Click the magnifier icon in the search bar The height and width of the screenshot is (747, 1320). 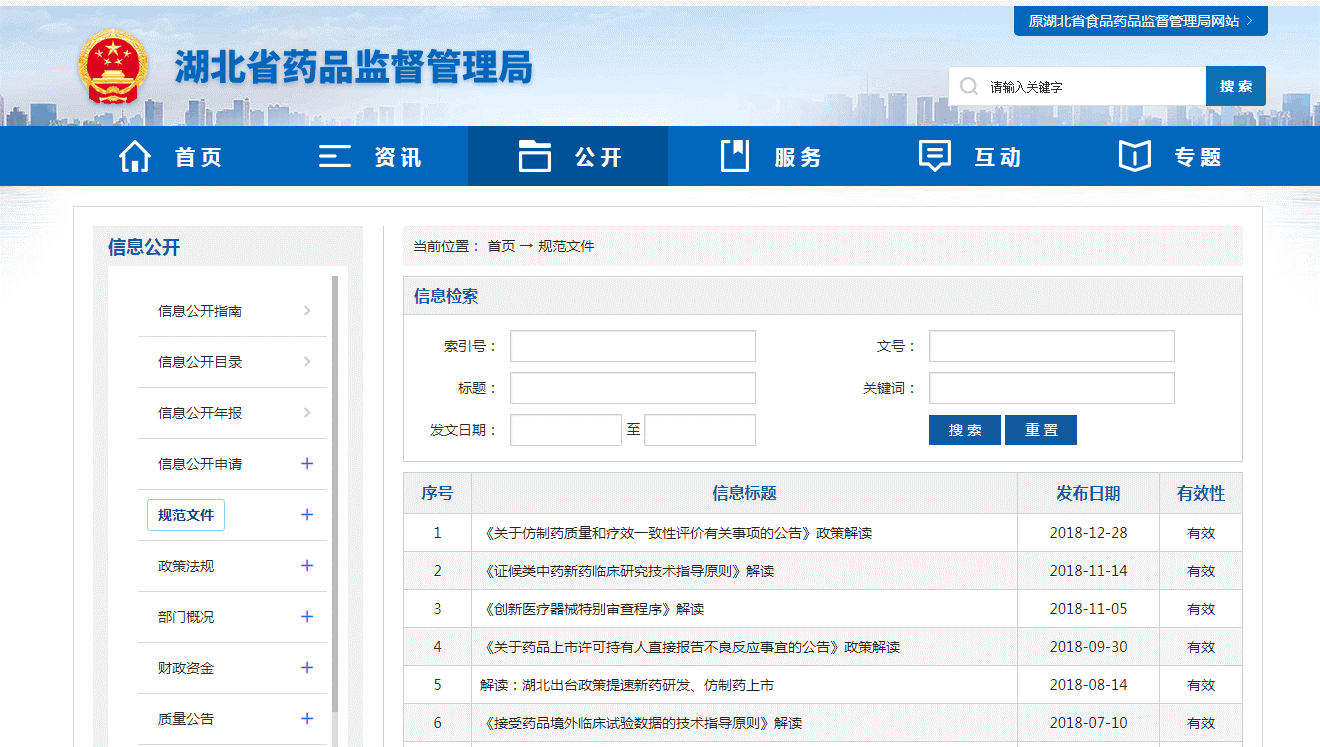pyautogui.click(x=966, y=86)
